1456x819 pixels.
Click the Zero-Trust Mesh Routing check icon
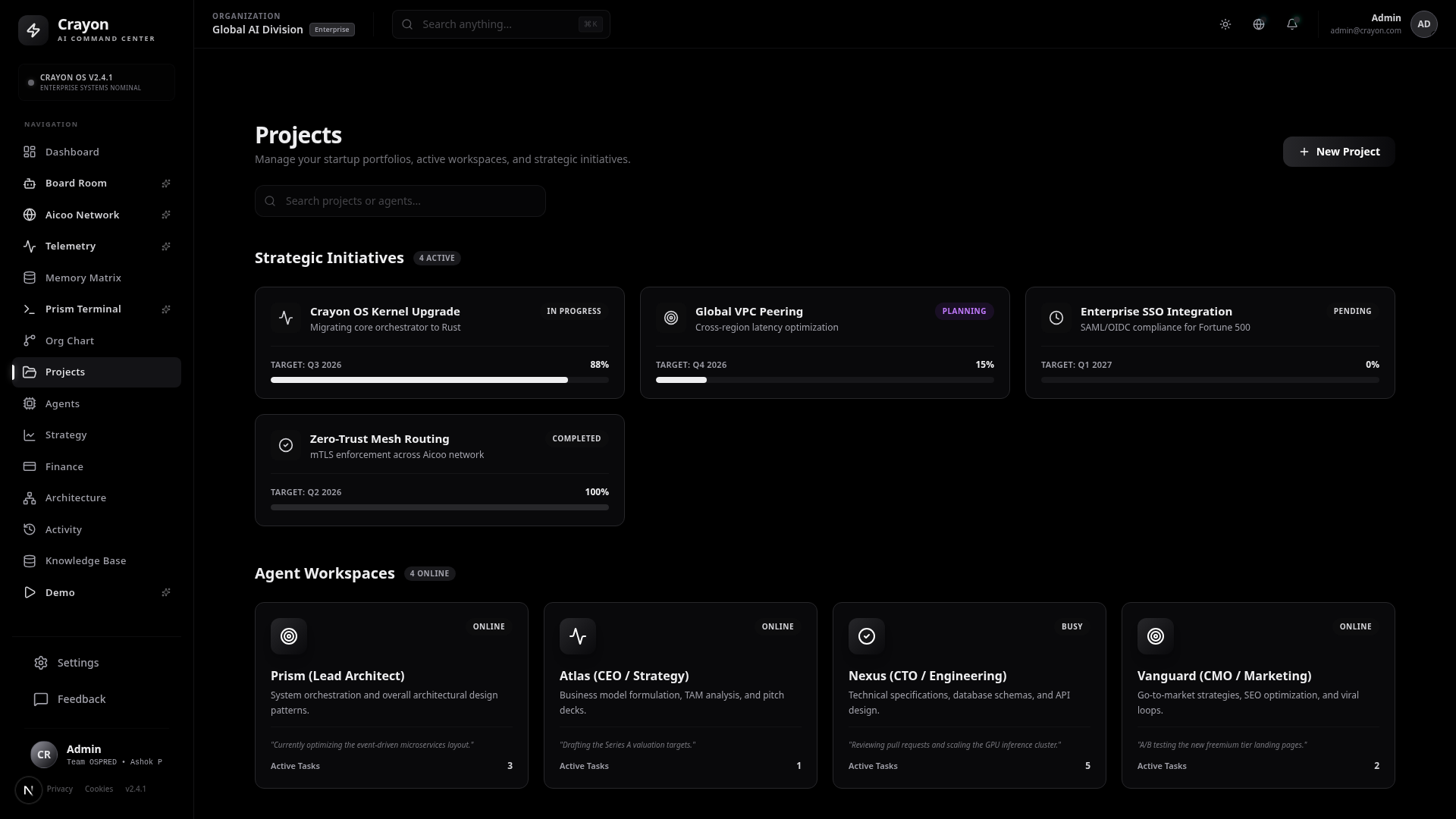coord(286,446)
